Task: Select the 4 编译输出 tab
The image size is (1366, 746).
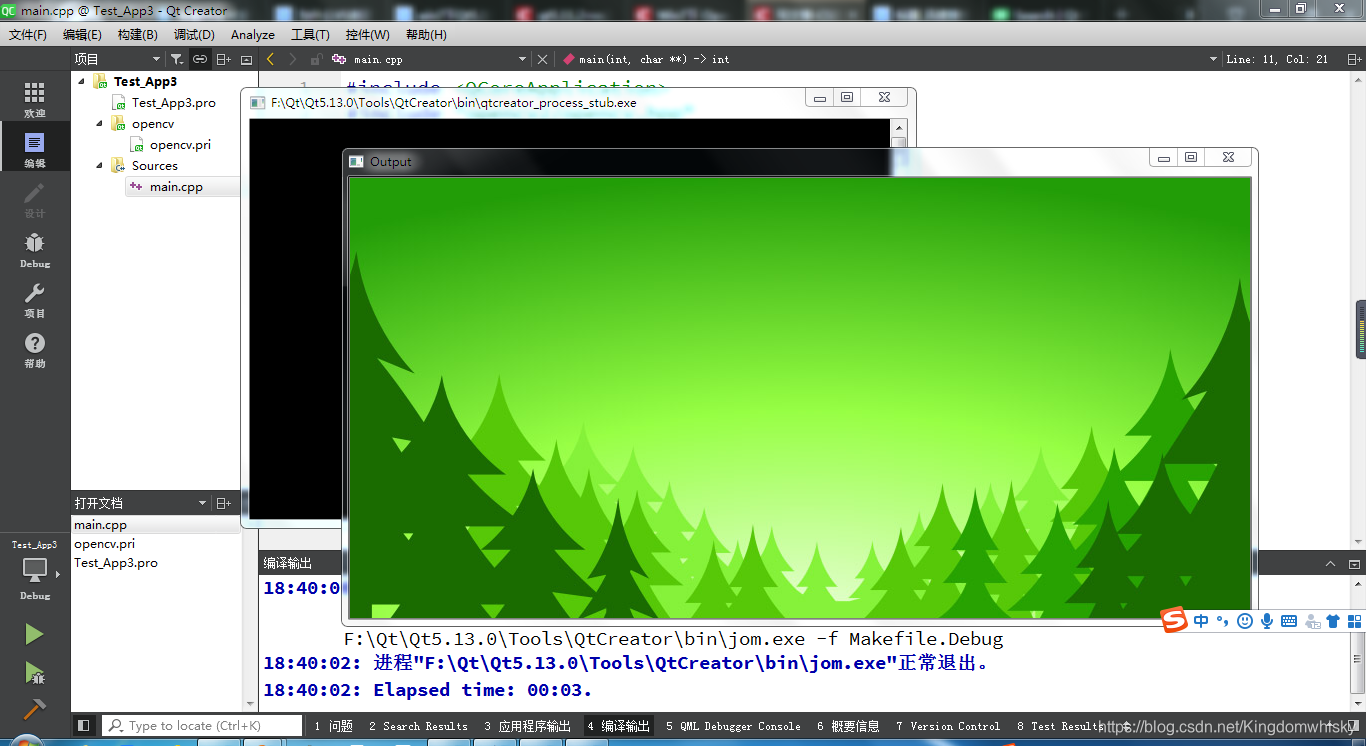Action: click(619, 726)
